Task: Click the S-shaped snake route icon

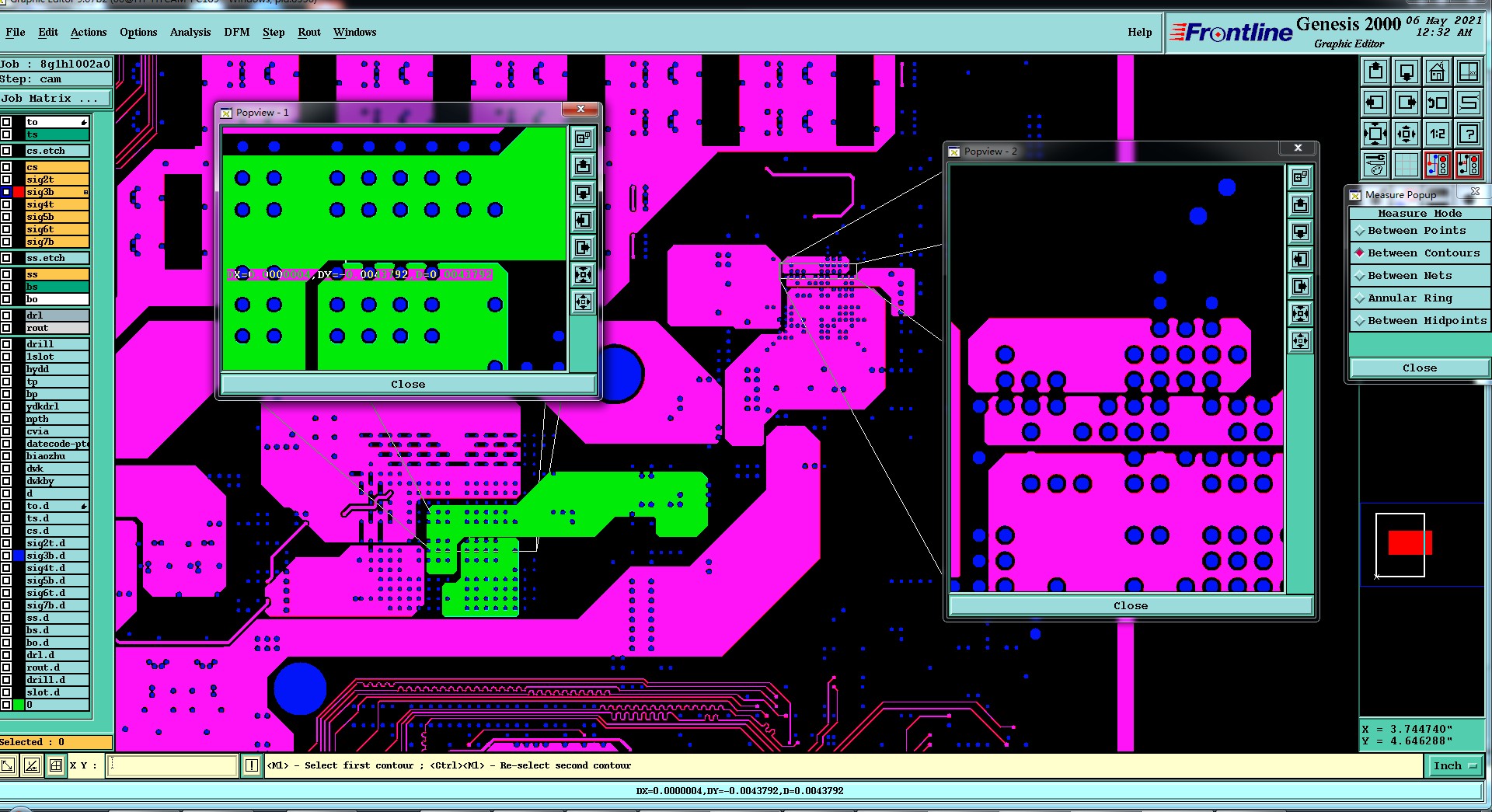Action: coord(1468,103)
